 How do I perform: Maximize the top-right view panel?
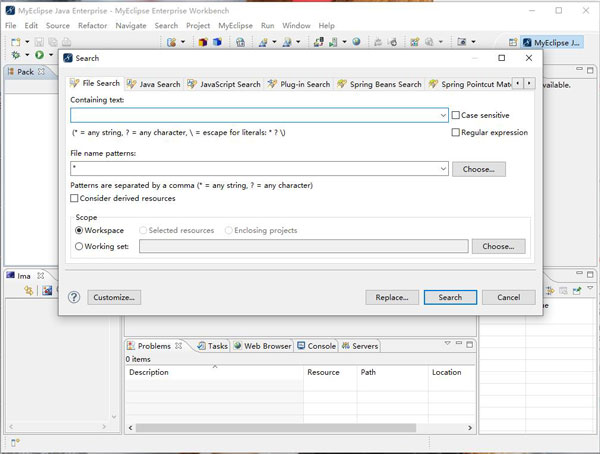click(x=590, y=70)
